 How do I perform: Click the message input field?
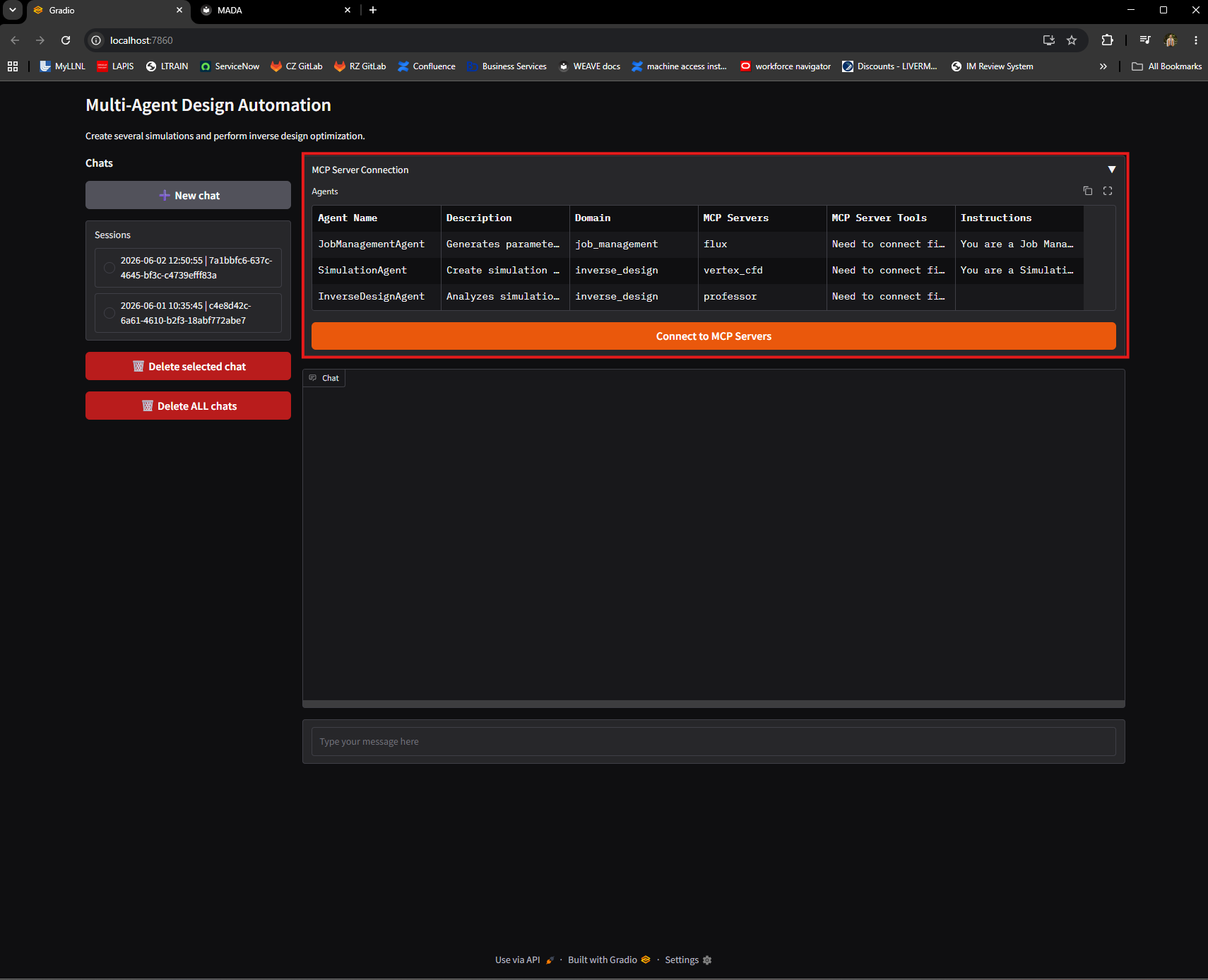tap(713, 742)
